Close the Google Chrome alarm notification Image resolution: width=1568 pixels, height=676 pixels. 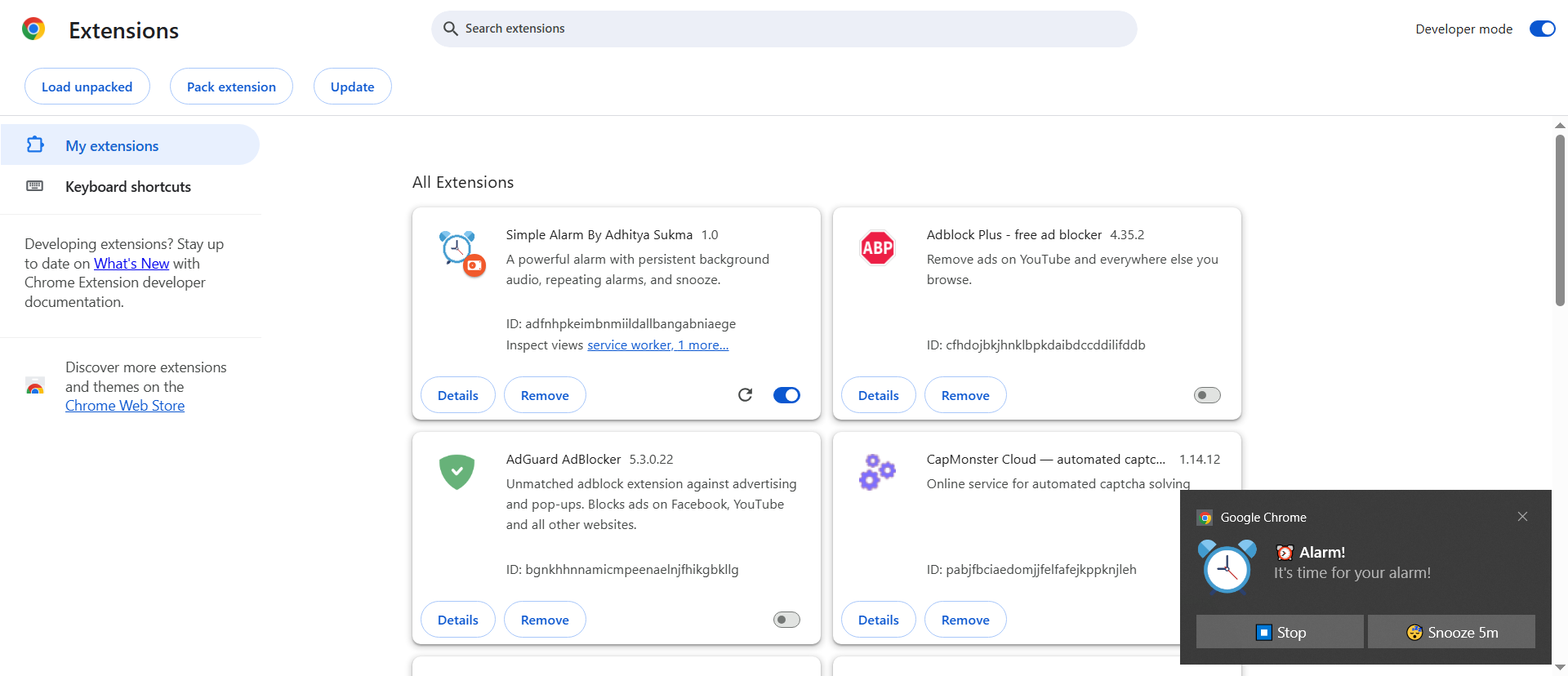(x=1522, y=517)
